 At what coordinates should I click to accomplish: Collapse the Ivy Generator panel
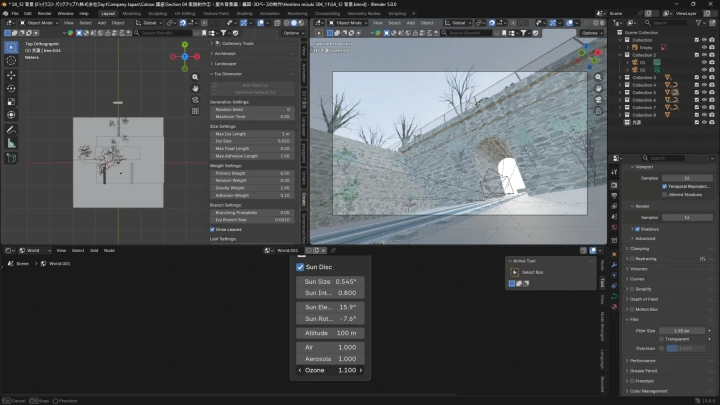pyautogui.click(x=212, y=73)
